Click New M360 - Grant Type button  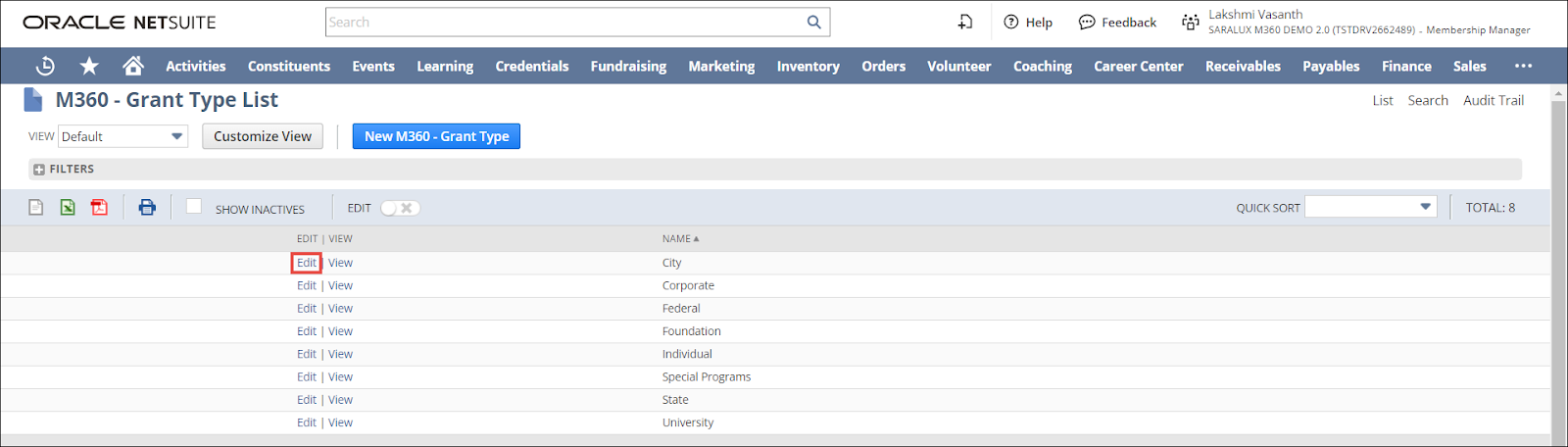(x=436, y=136)
